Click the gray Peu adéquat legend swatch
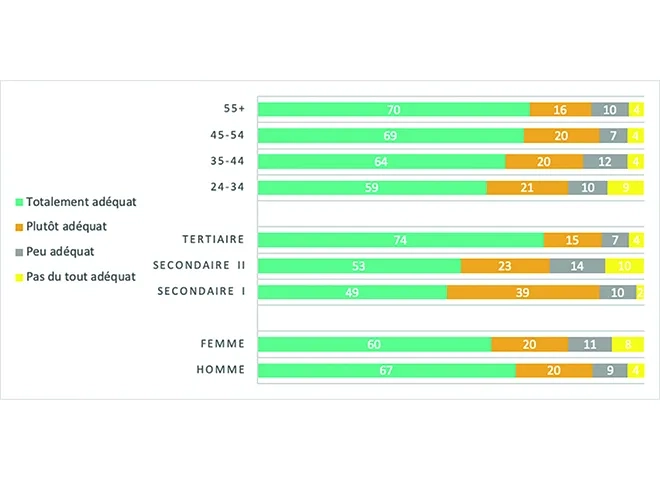Viewport: 660px width, 480px height. pyautogui.click(x=19, y=252)
